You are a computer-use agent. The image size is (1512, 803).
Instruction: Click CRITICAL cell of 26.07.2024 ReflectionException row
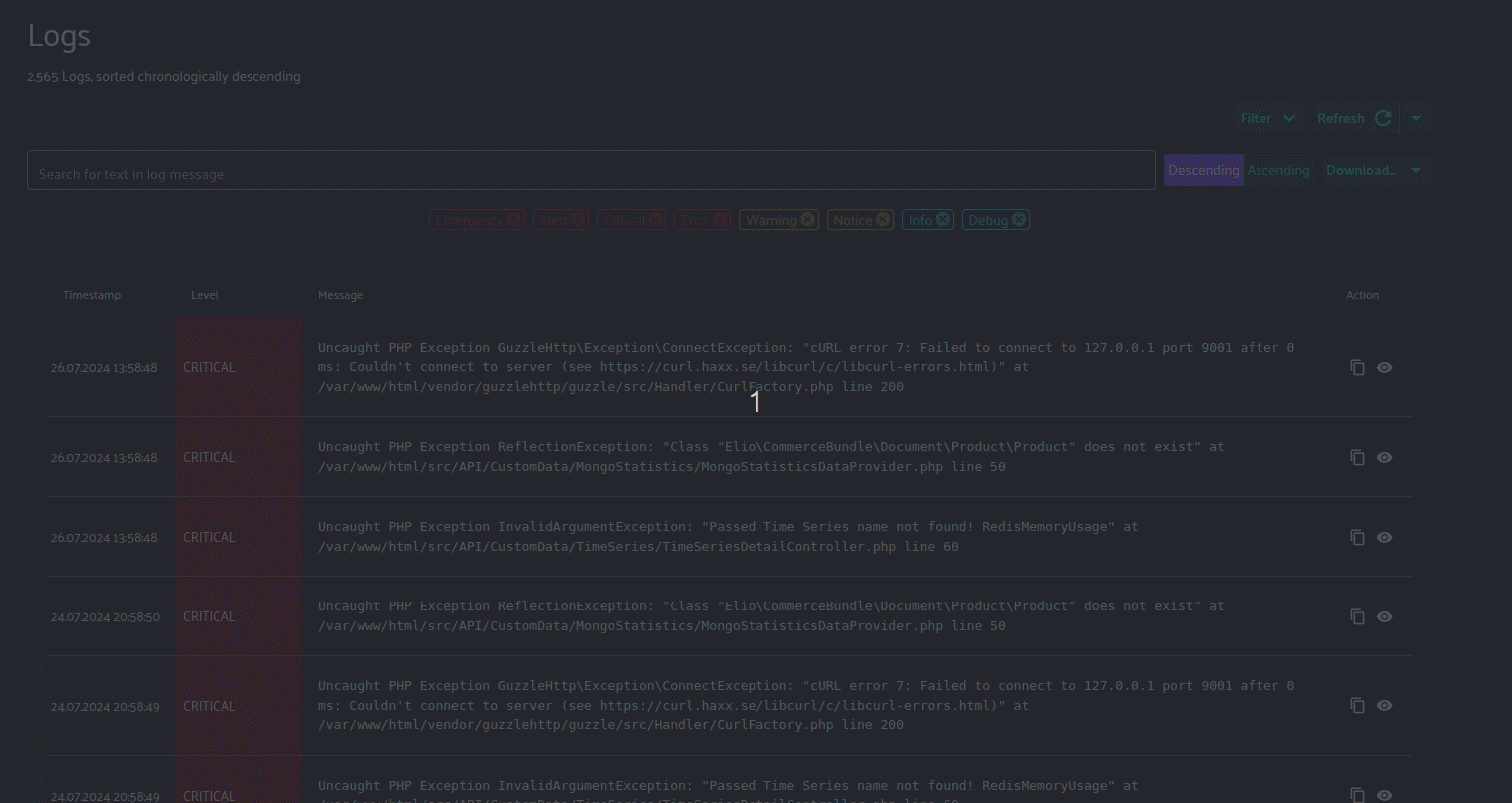click(x=239, y=457)
